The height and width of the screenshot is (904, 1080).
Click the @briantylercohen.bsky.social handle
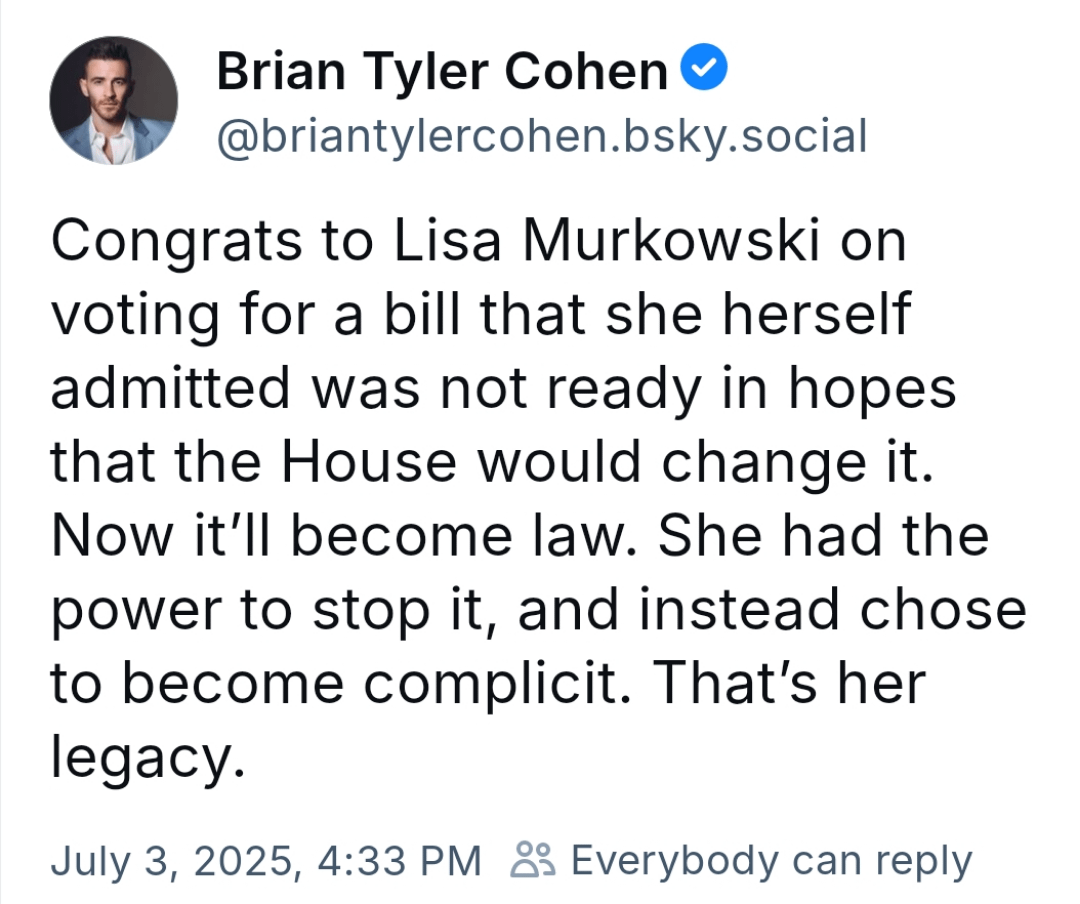tap(541, 136)
